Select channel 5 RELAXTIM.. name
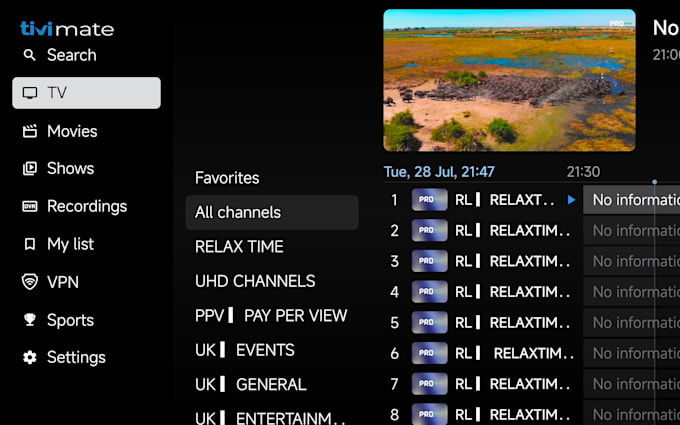The image size is (680, 425). pyautogui.click(x=513, y=323)
